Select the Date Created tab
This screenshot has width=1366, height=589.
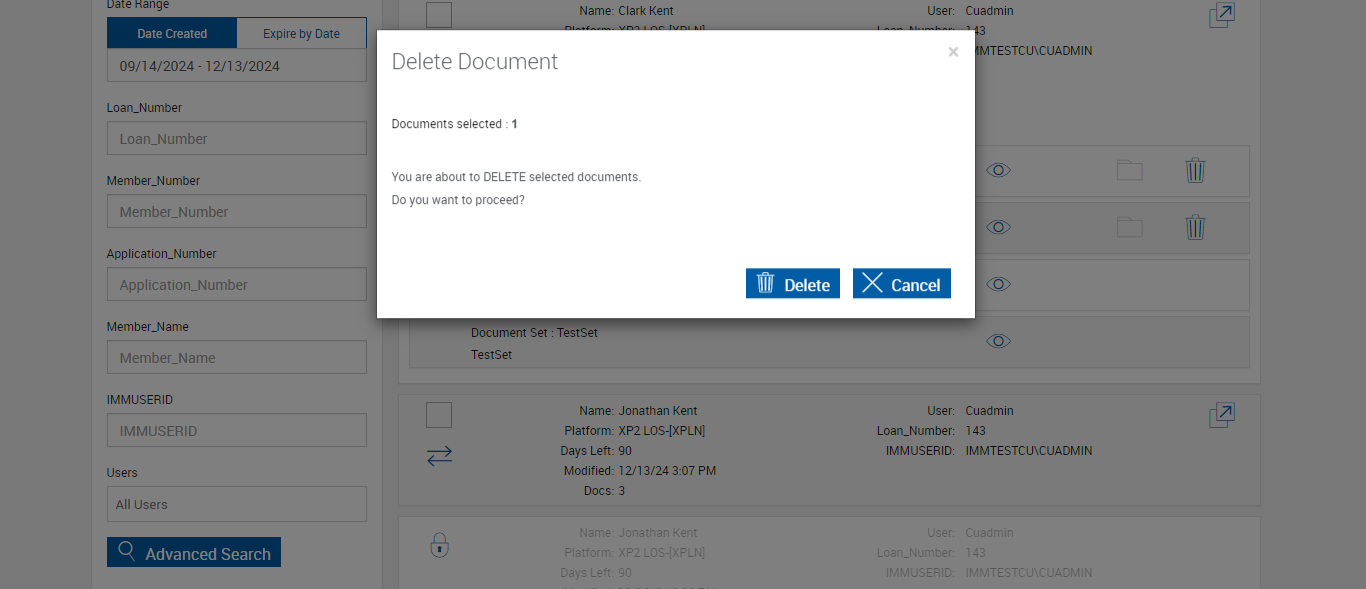[x=172, y=34]
